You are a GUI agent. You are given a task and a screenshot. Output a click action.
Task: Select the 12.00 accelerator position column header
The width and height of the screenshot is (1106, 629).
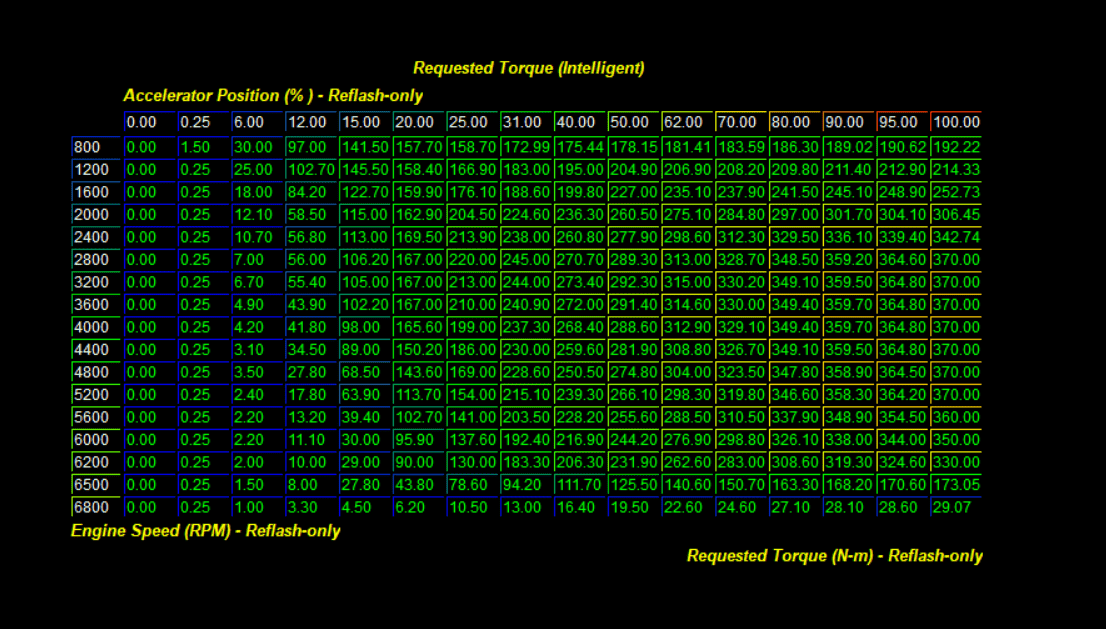(x=311, y=122)
